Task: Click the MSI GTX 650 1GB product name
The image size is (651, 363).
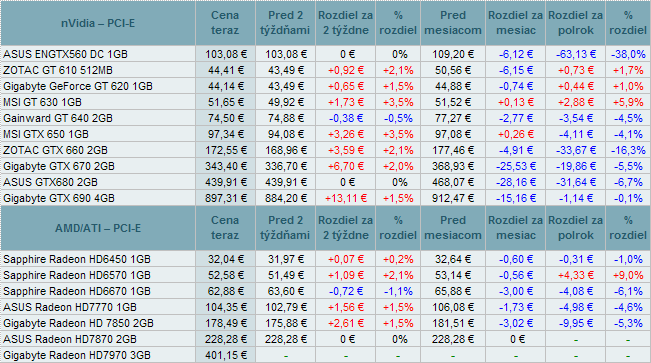Action: pos(46,134)
